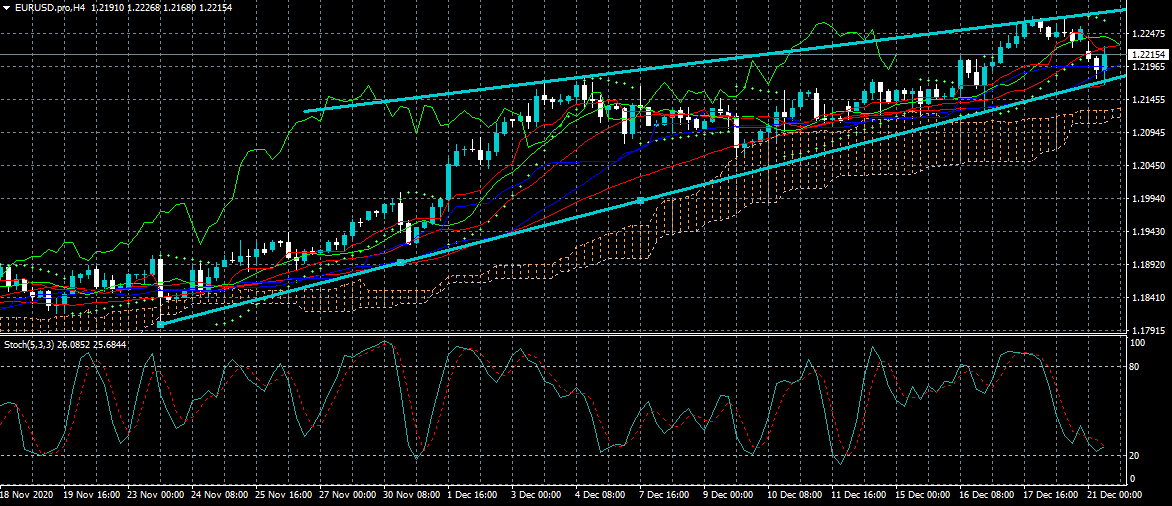This screenshot has width=1172, height=506.
Task: Click the 1 Dec 16:00 time label
Action: coord(473,495)
